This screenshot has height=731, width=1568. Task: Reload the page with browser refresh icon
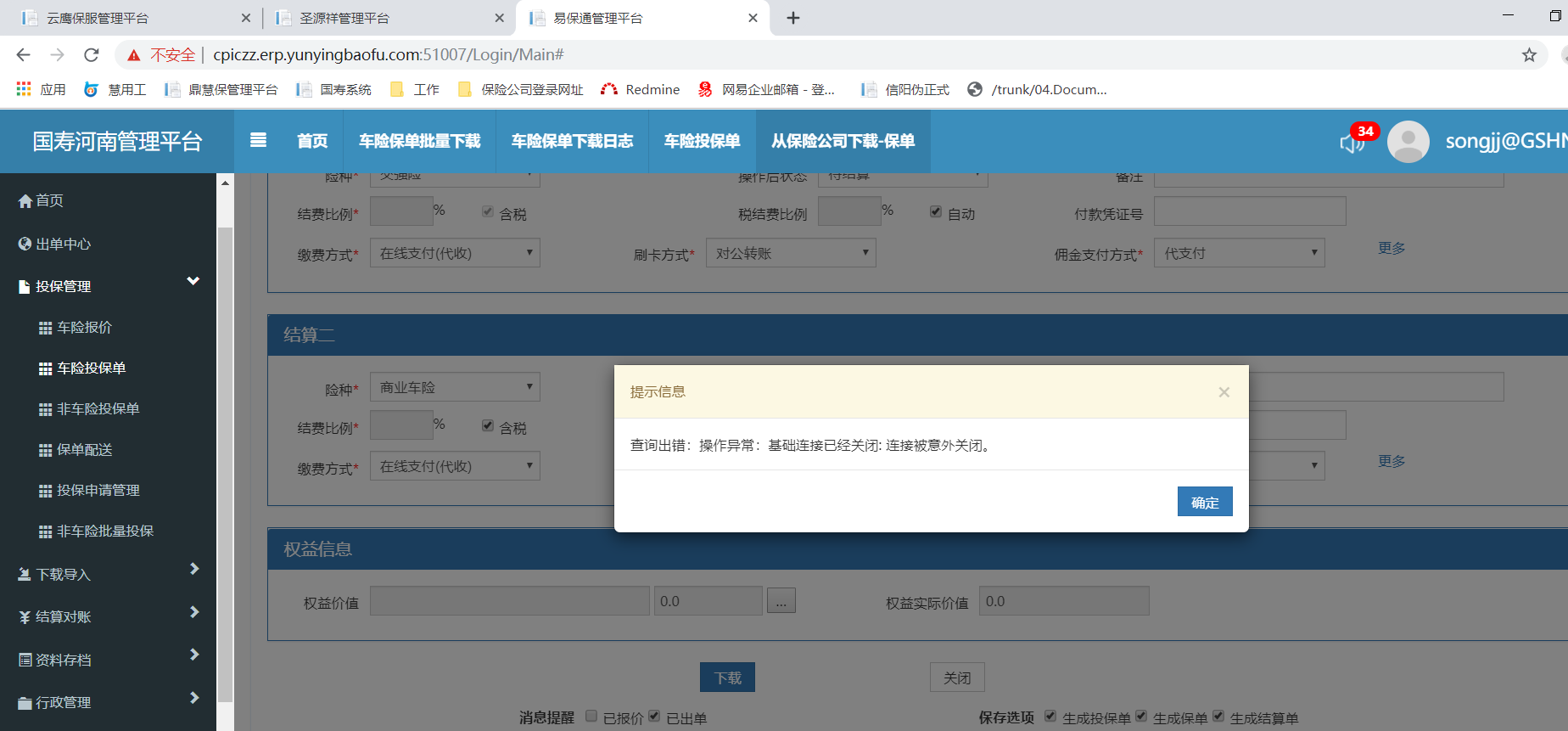coord(92,55)
